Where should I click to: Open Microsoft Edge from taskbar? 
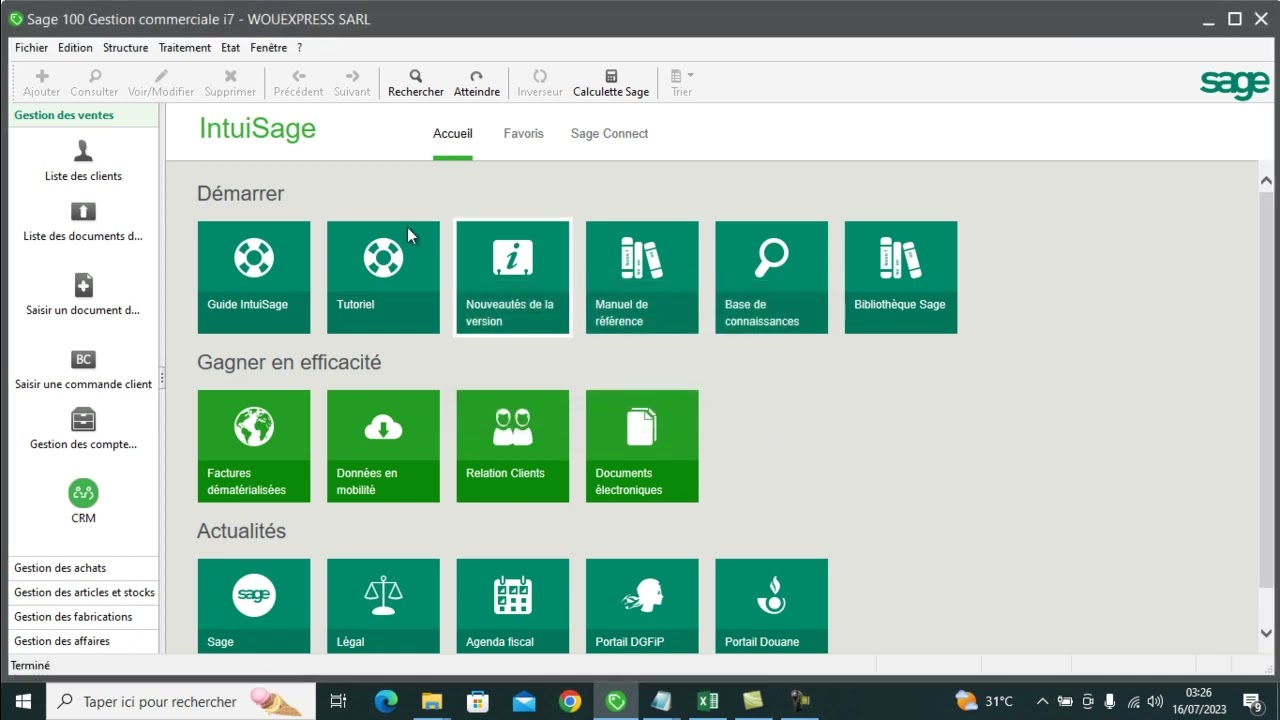pyautogui.click(x=386, y=701)
